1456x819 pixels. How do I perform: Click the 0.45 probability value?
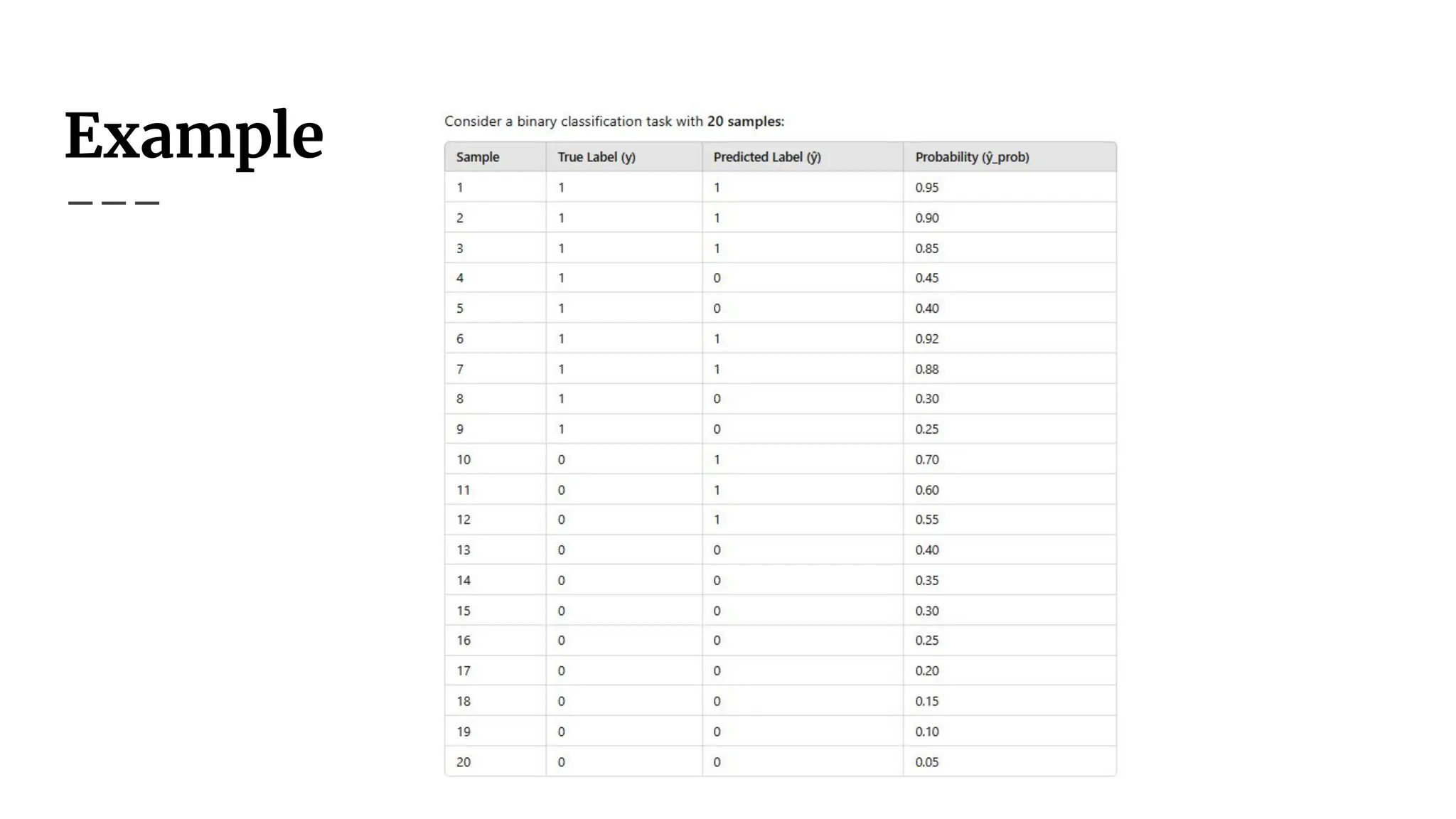(927, 278)
